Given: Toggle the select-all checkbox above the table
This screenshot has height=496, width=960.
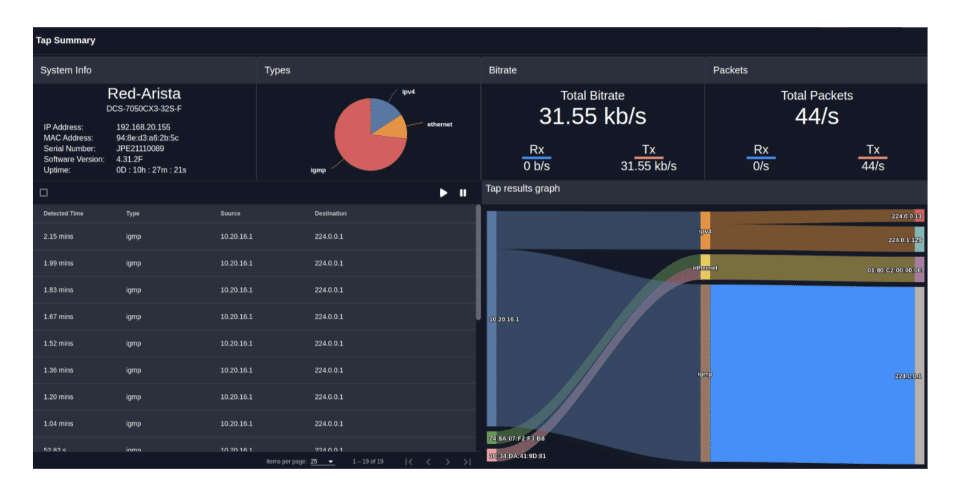Looking at the screenshot, I should [x=43, y=193].
